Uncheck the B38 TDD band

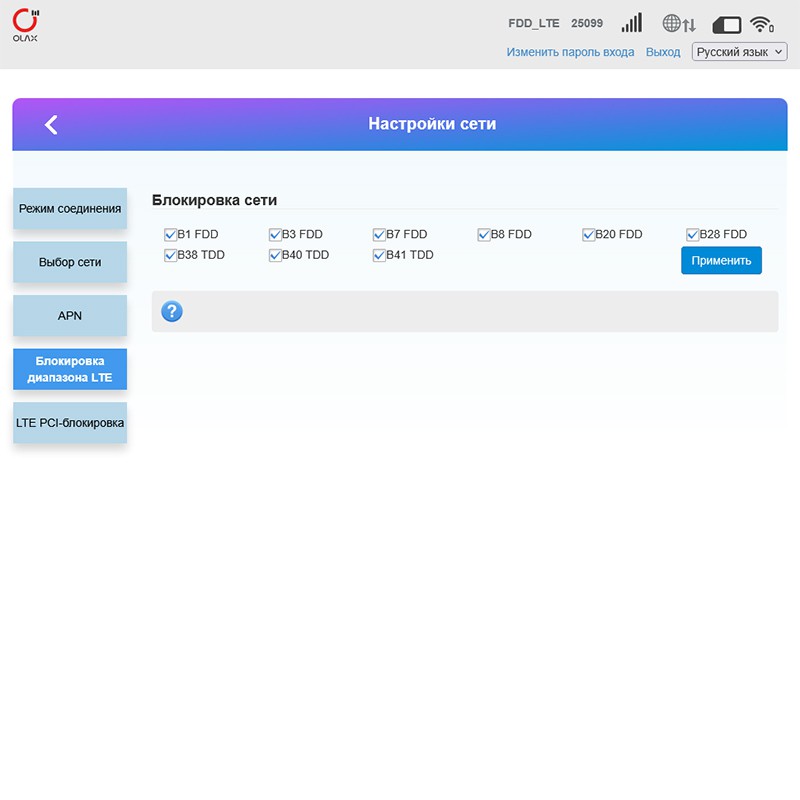[x=170, y=256]
